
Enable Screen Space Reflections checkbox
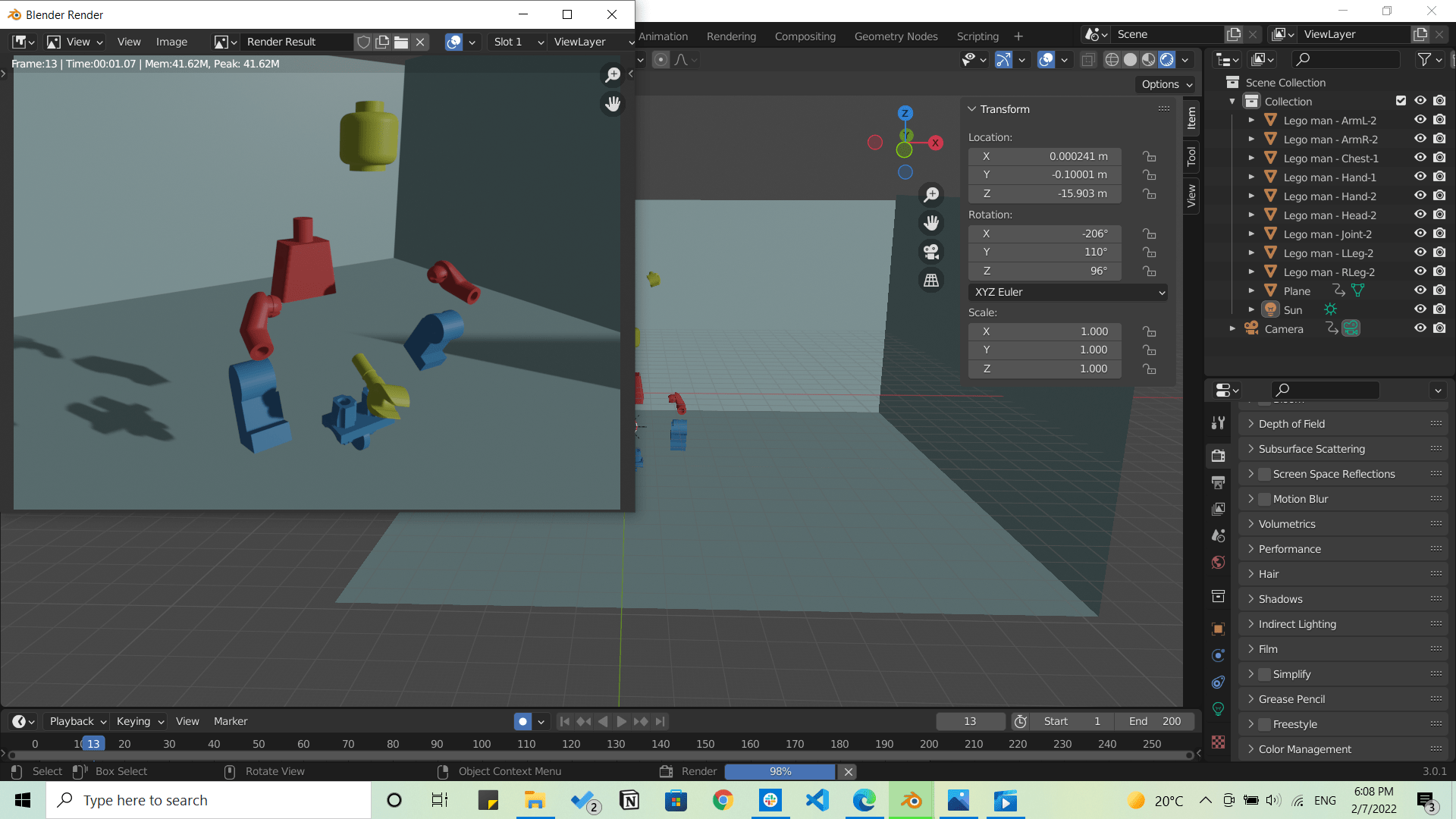1264,474
